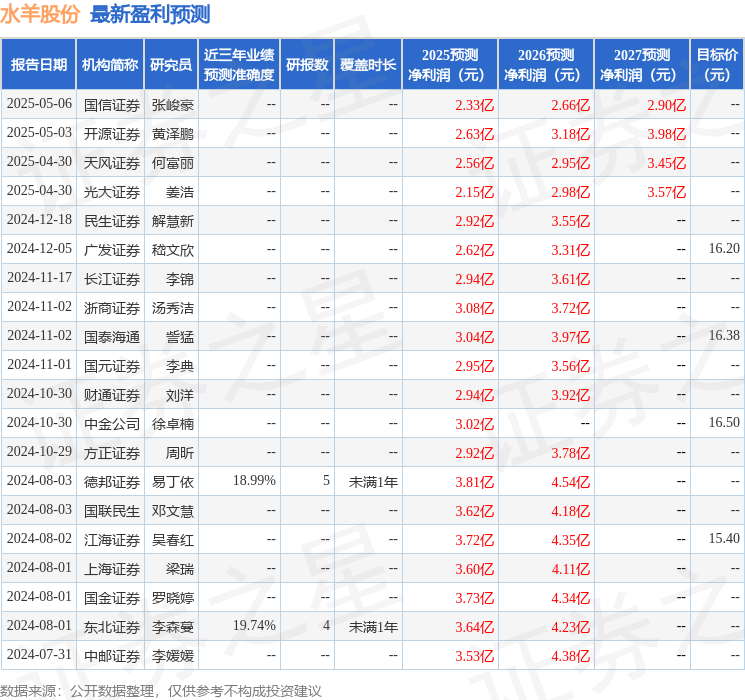The width and height of the screenshot is (745, 700).
Task: Click the 中金公司 institution cell
Action: point(112,424)
